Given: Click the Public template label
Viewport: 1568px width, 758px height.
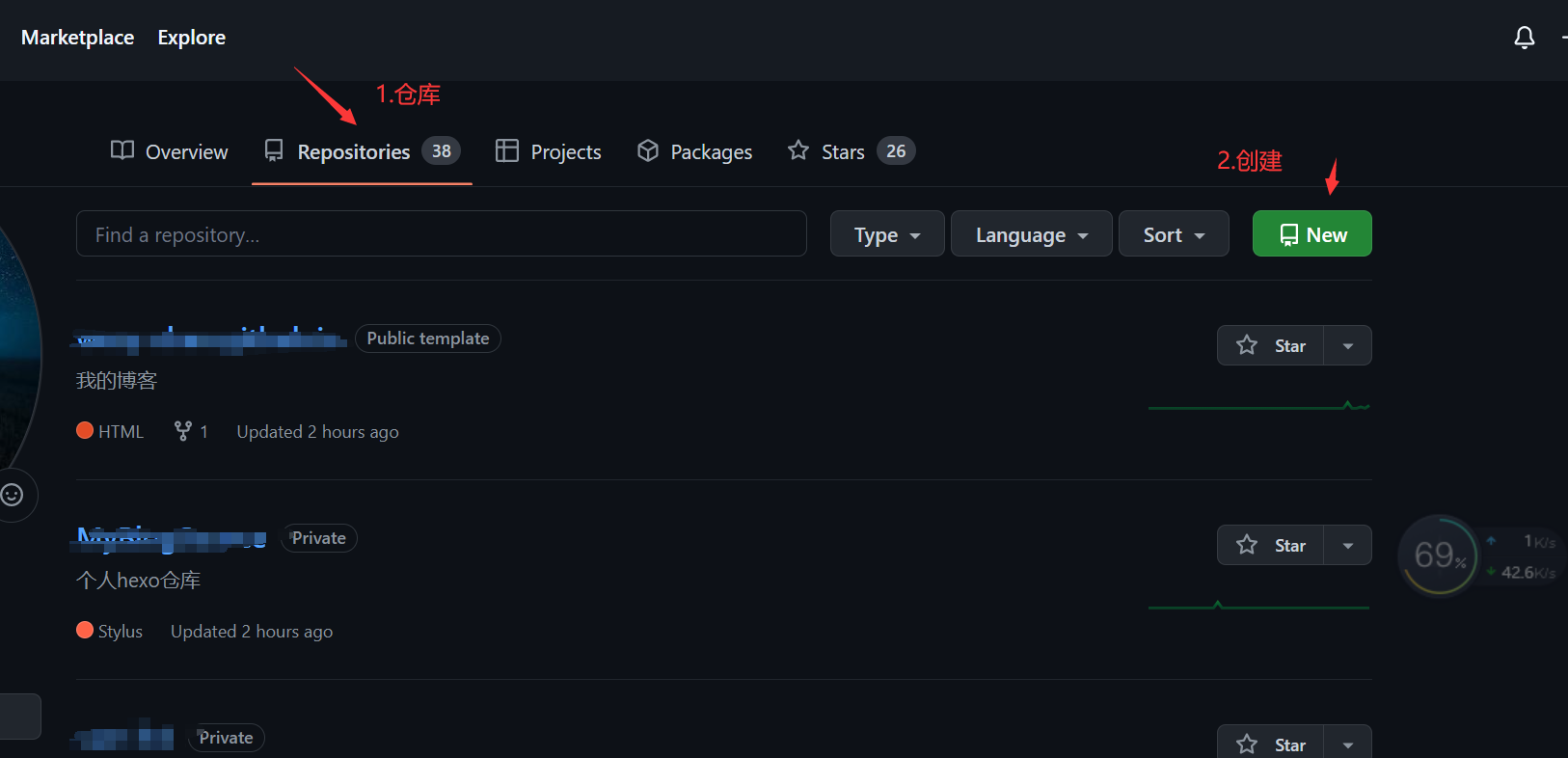Looking at the screenshot, I should 428,338.
